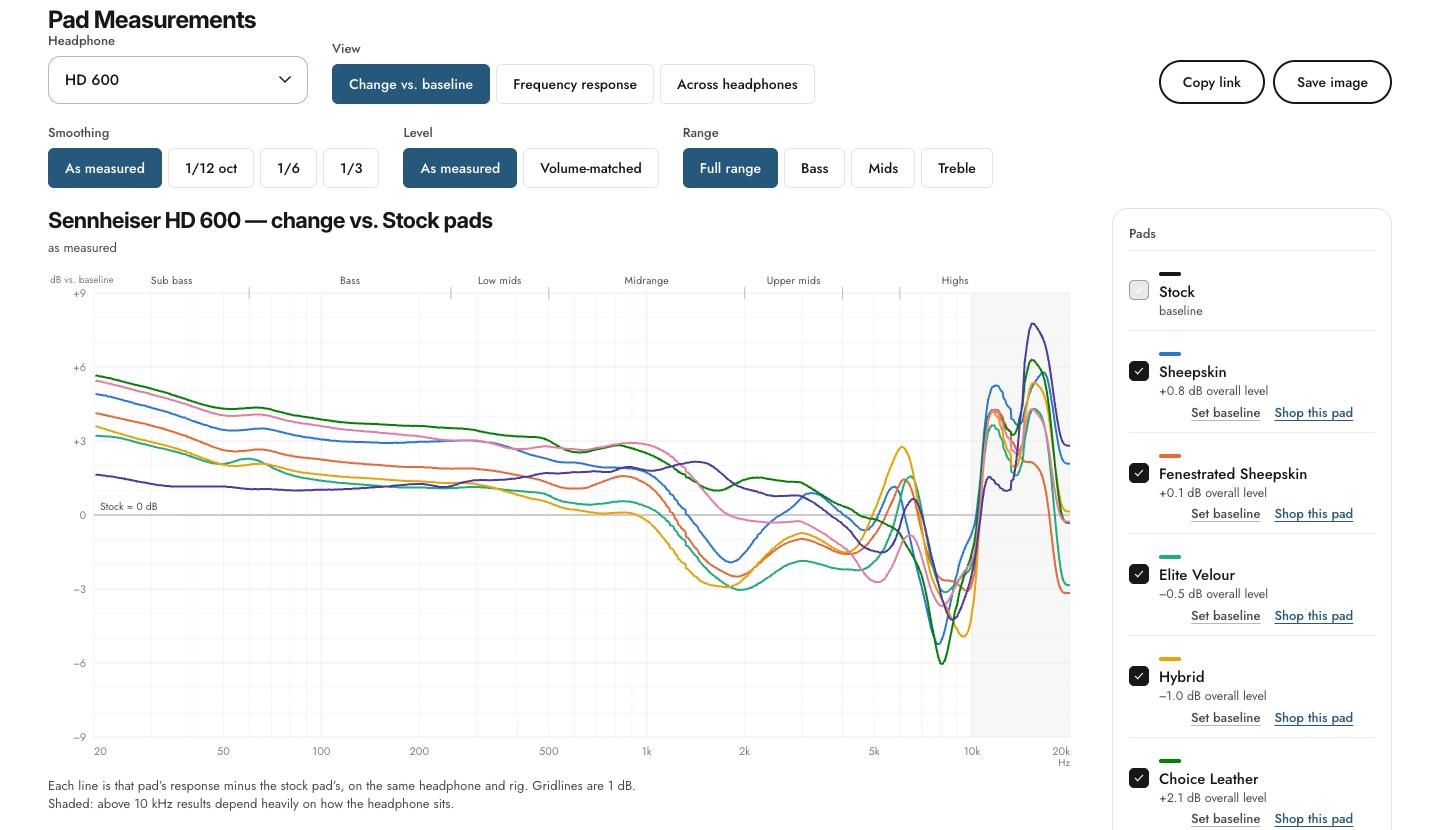The width and height of the screenshot is (1440, 830).
Task: Select As measured smoothing option
Action: coord(105,168)
